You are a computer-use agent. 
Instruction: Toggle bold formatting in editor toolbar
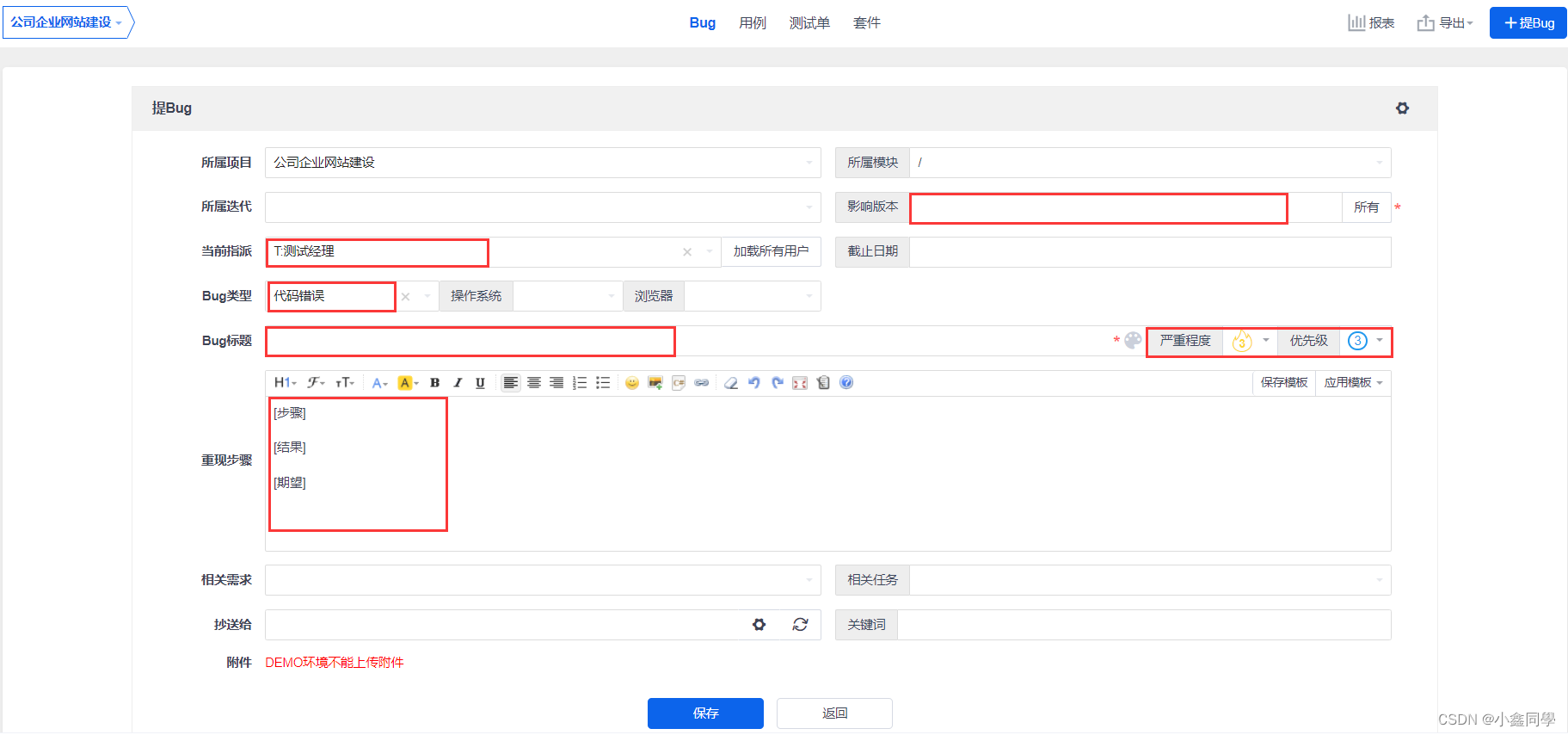click(434, 383)
